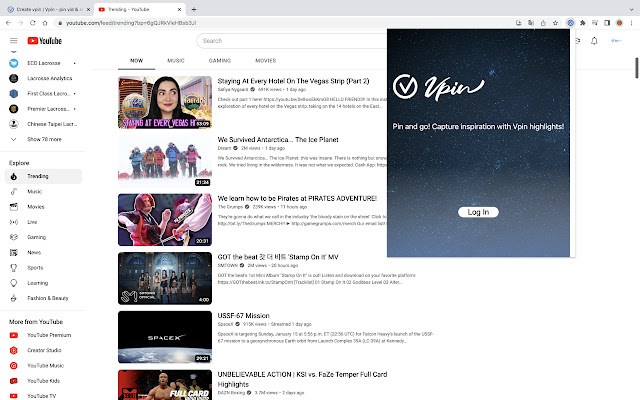The width and height of the screenshot is (640, 400).
Task: Open YouTube Music link
Action: point(44,366)
